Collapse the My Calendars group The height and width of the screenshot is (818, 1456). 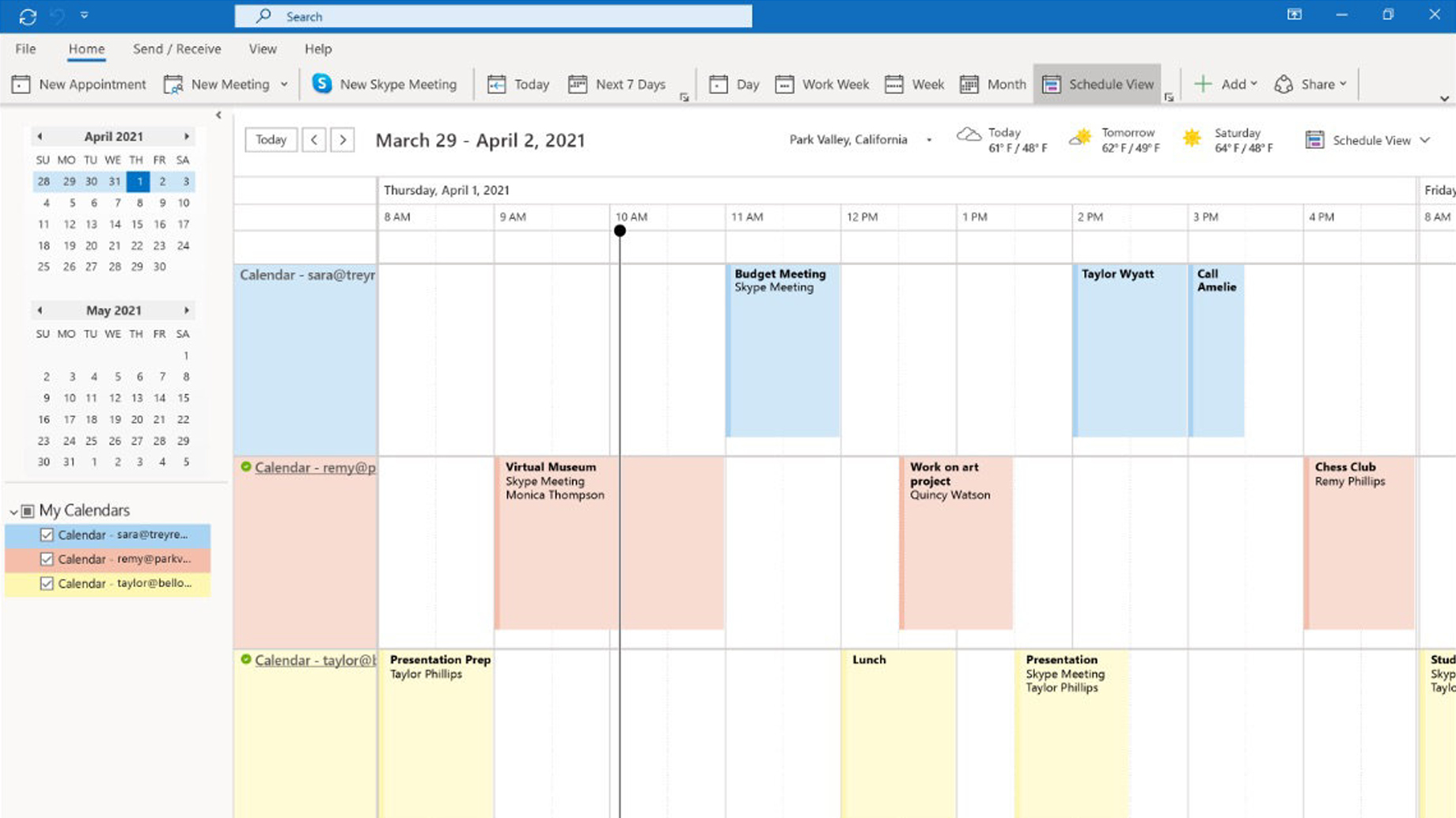(13, 511)
